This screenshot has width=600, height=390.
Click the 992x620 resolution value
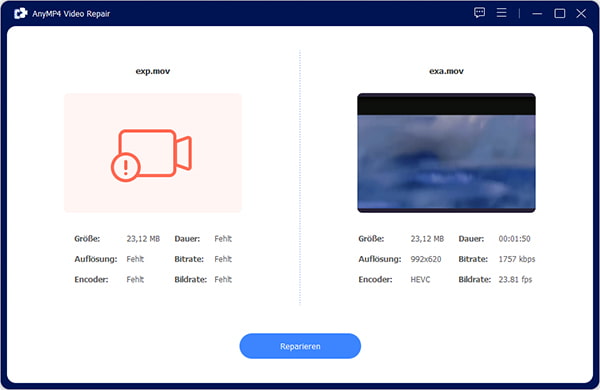426,259
